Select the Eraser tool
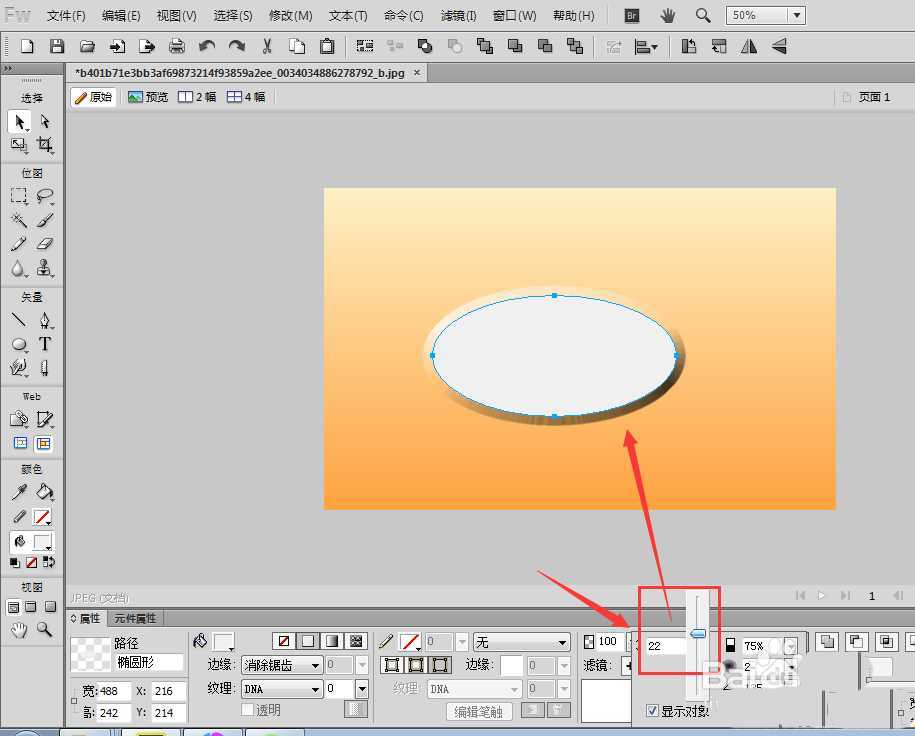 point(45,244)
